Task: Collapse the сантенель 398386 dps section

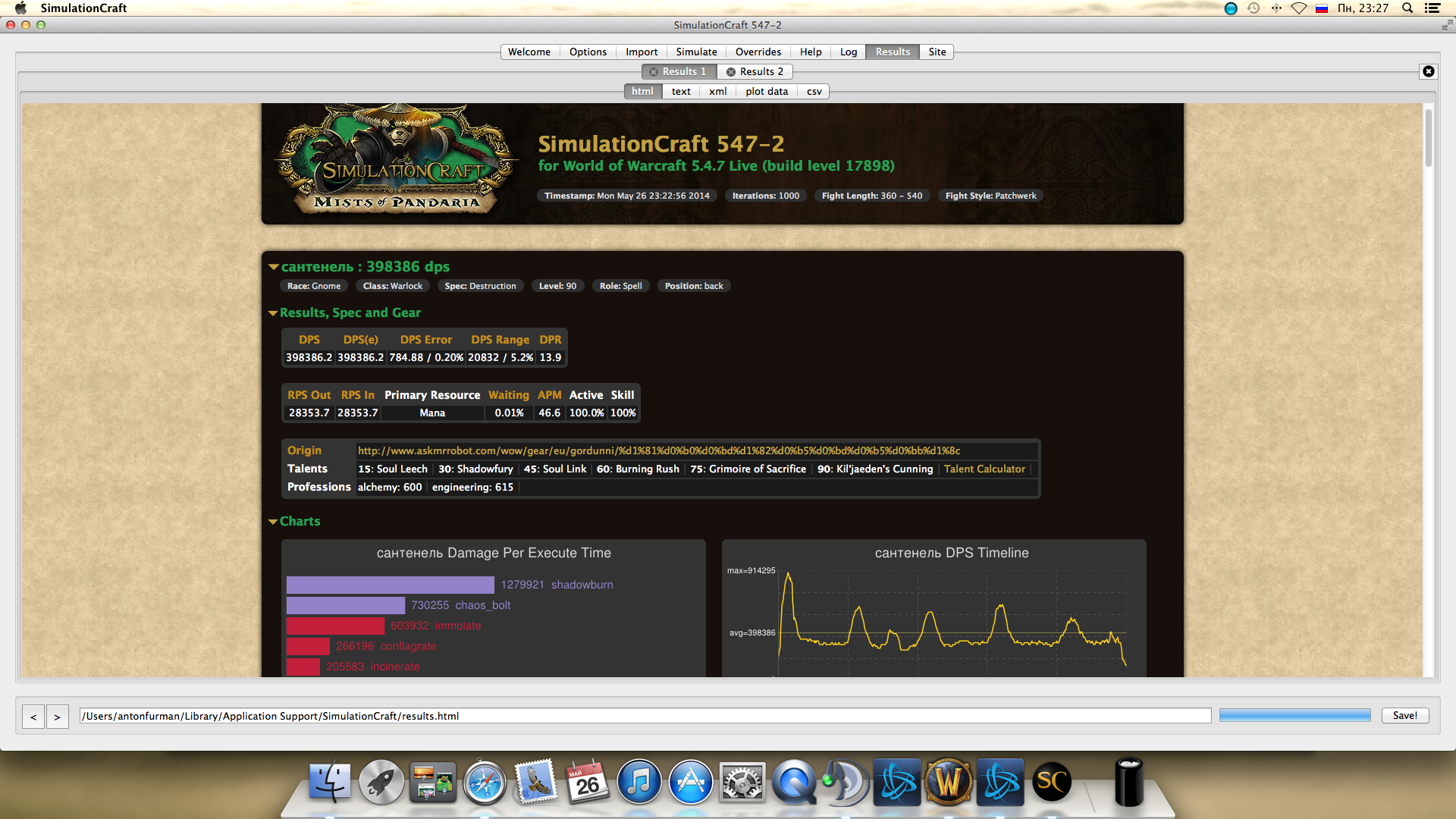Action: click(x=274, y=267)
